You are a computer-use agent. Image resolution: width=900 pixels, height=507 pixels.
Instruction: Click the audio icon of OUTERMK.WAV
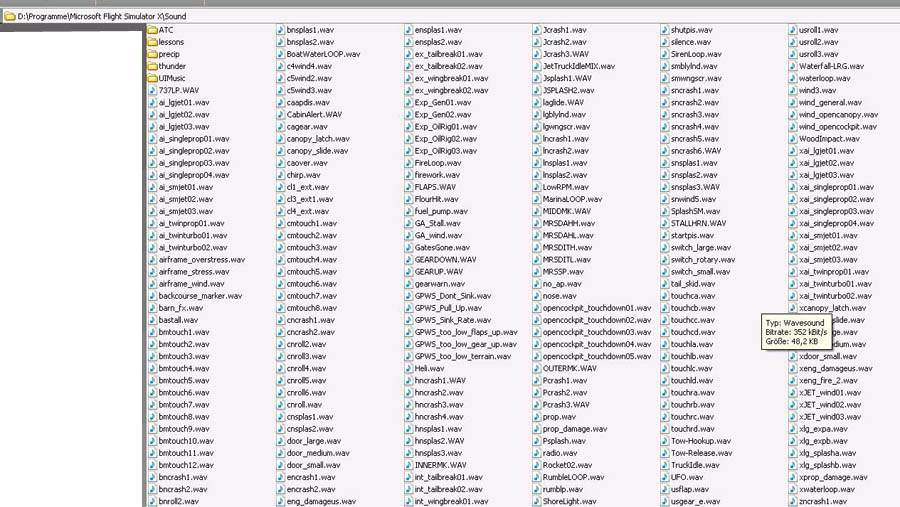536,368
